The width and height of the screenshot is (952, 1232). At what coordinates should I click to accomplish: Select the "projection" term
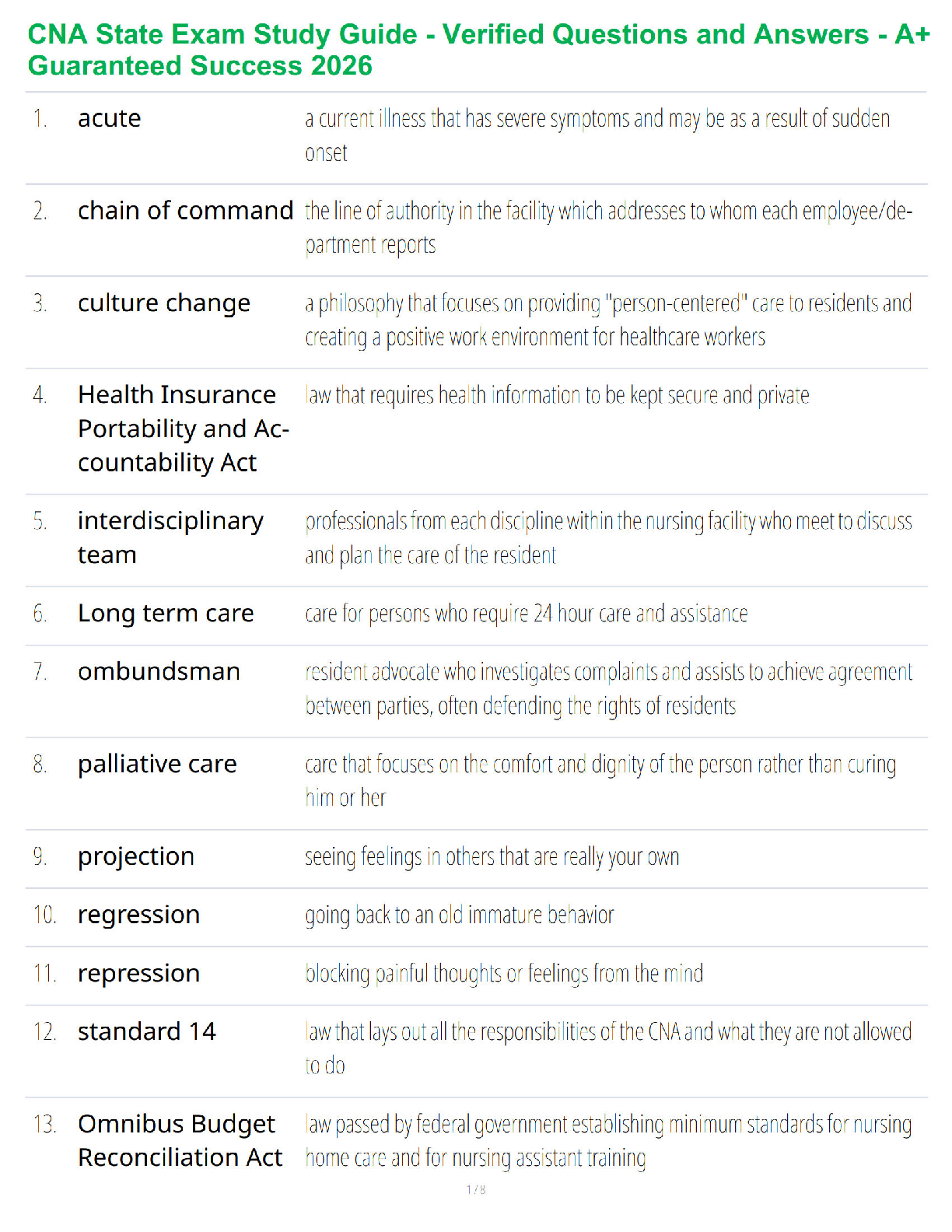(x=136, y=857)
